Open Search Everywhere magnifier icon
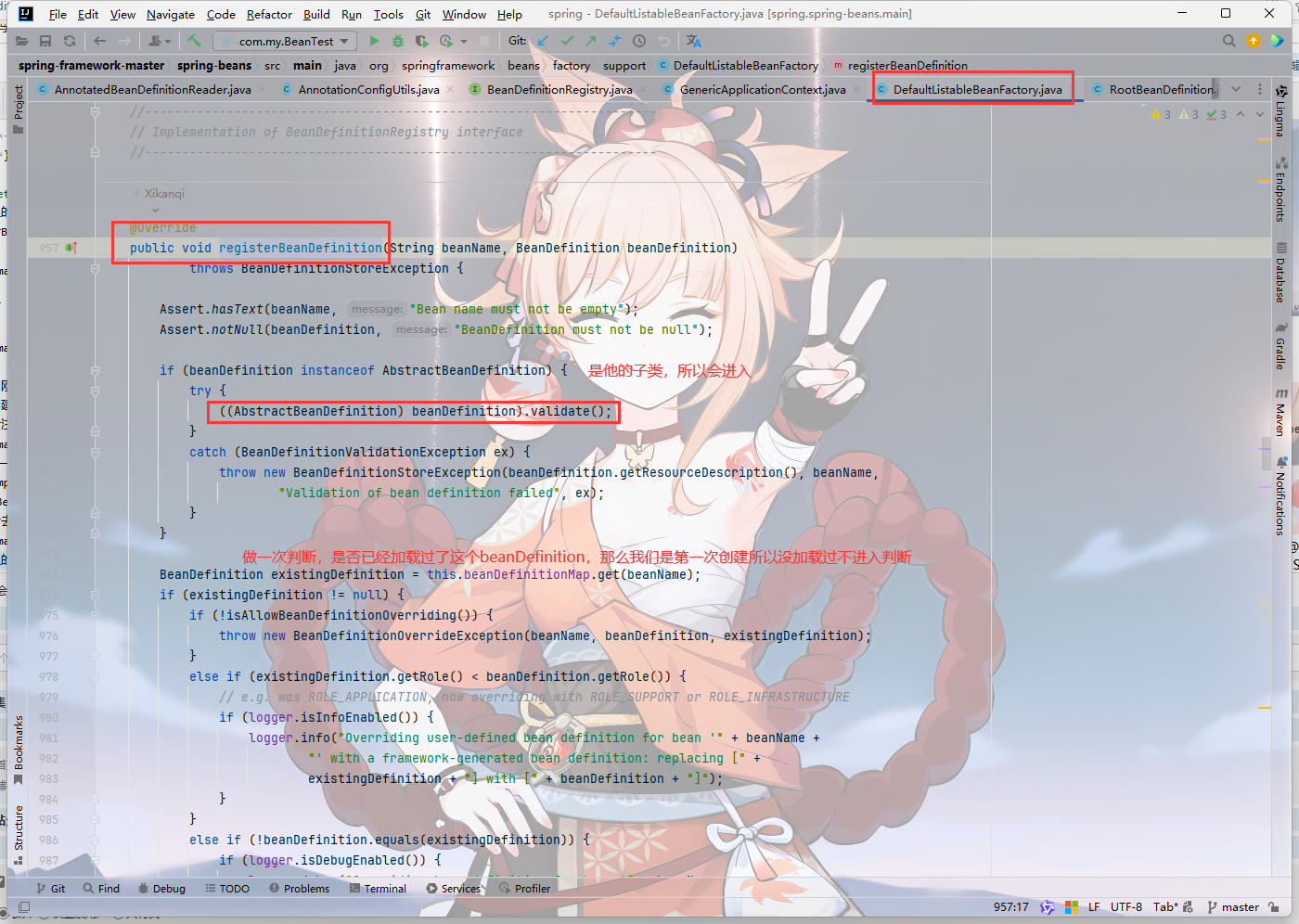 point(1229,41)
